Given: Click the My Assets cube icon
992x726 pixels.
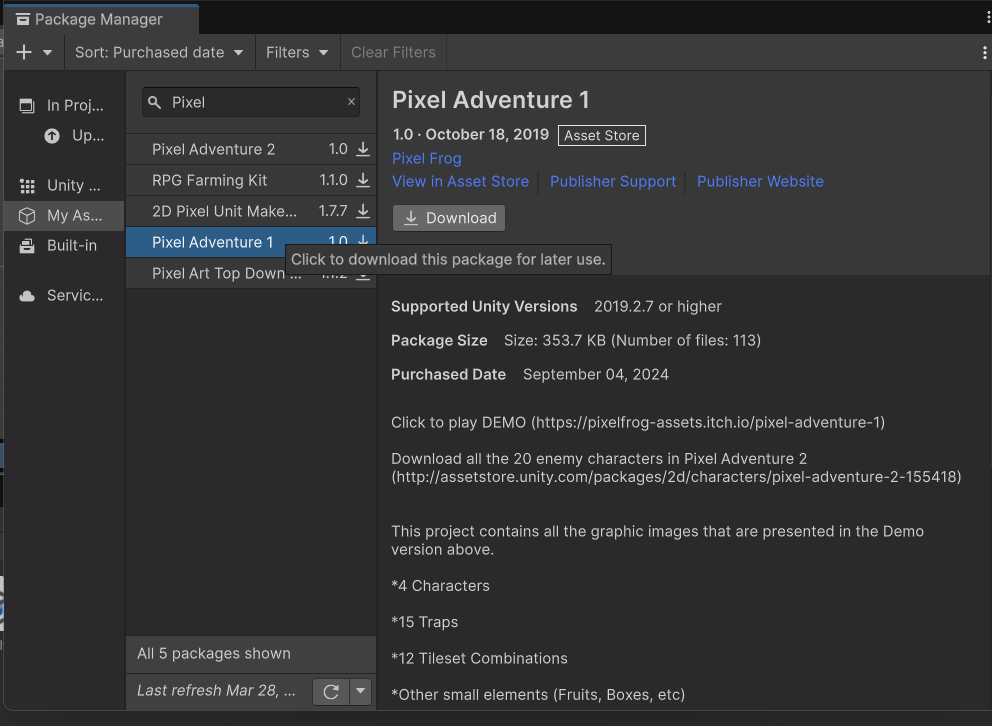Looking at the screenshot, I should (27, 216).
